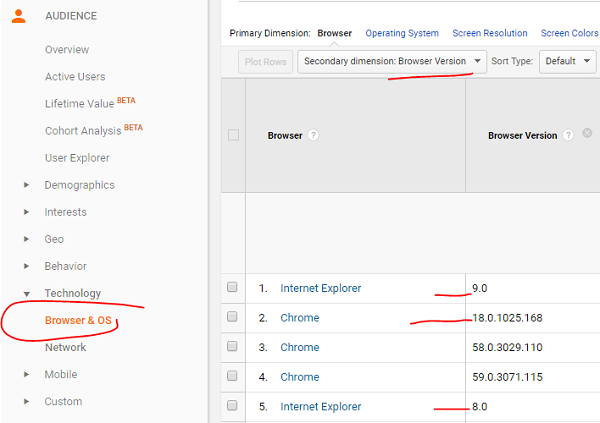The width and height of the screenshot is (600, 423).
Task: Click the version value 9.0
Action: coord(479,288)
